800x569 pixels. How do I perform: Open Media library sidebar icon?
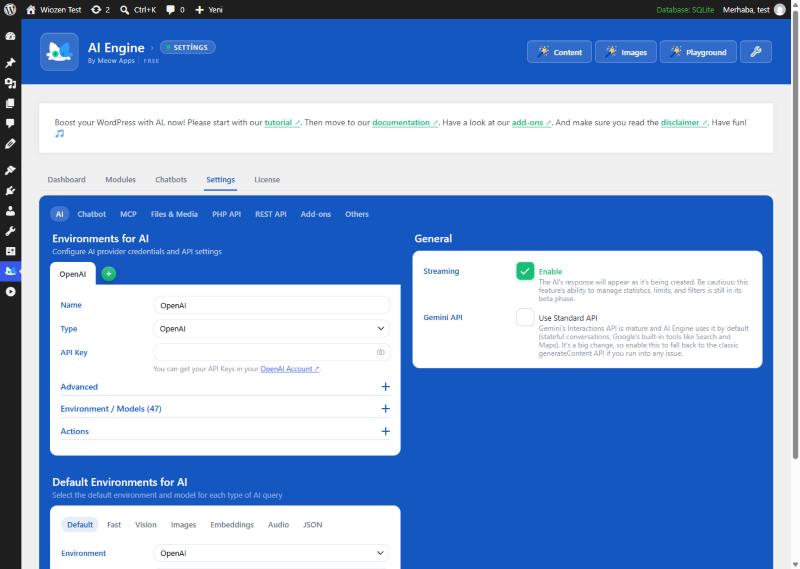10,83
